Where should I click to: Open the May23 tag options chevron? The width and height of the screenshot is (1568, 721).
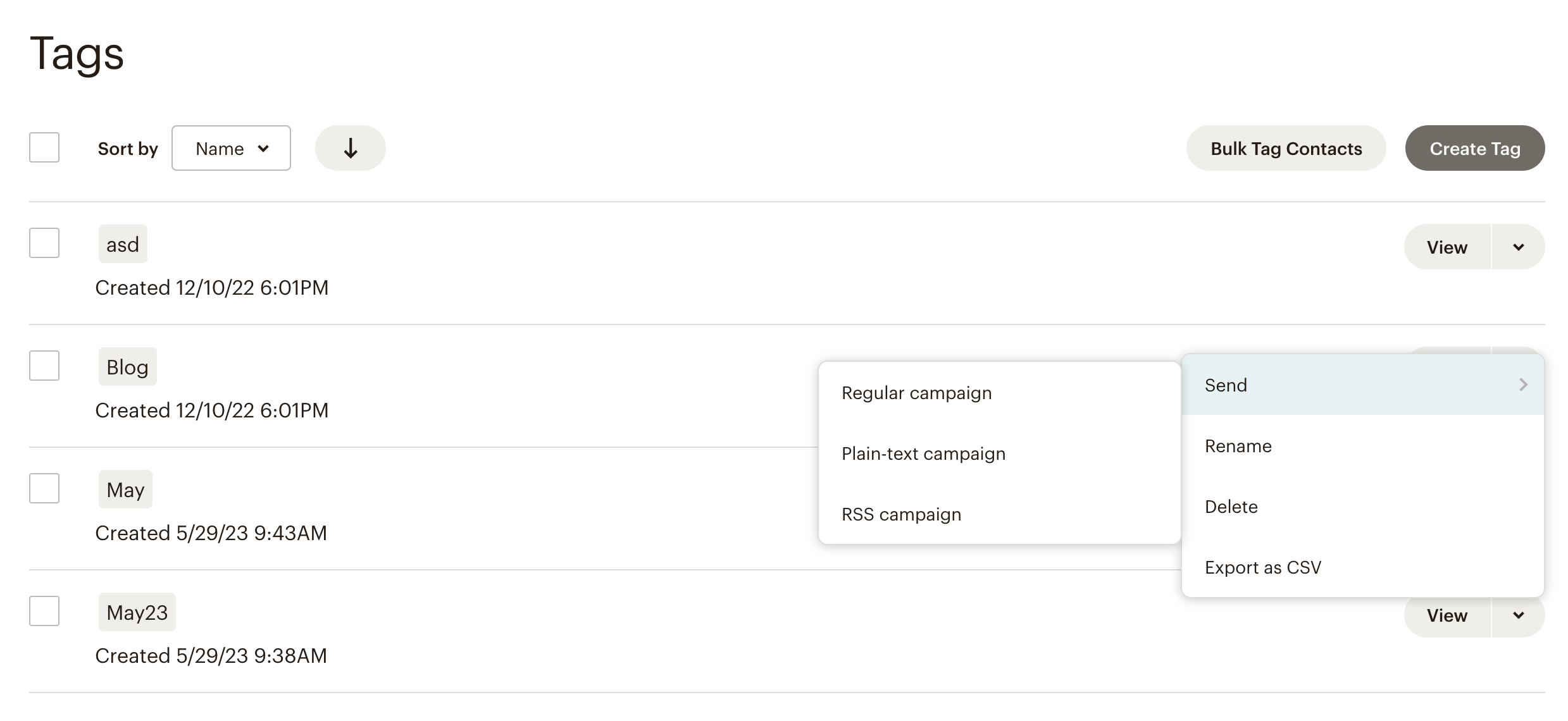click(x=1518, y=615)
